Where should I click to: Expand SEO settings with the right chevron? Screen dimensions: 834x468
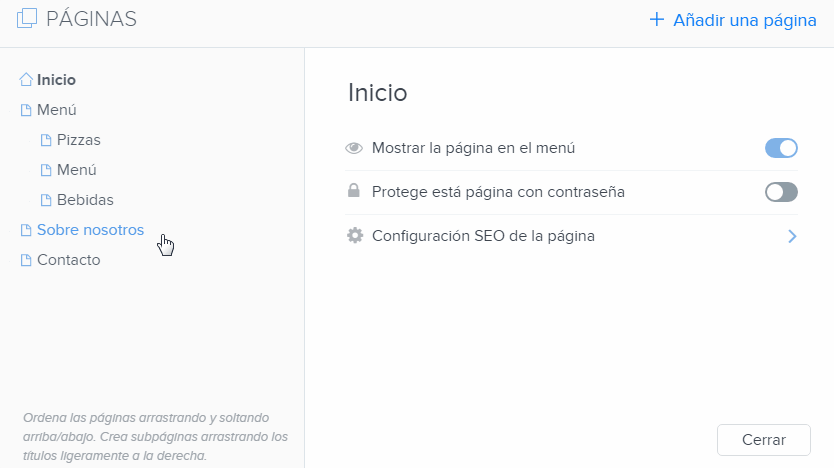791,237
